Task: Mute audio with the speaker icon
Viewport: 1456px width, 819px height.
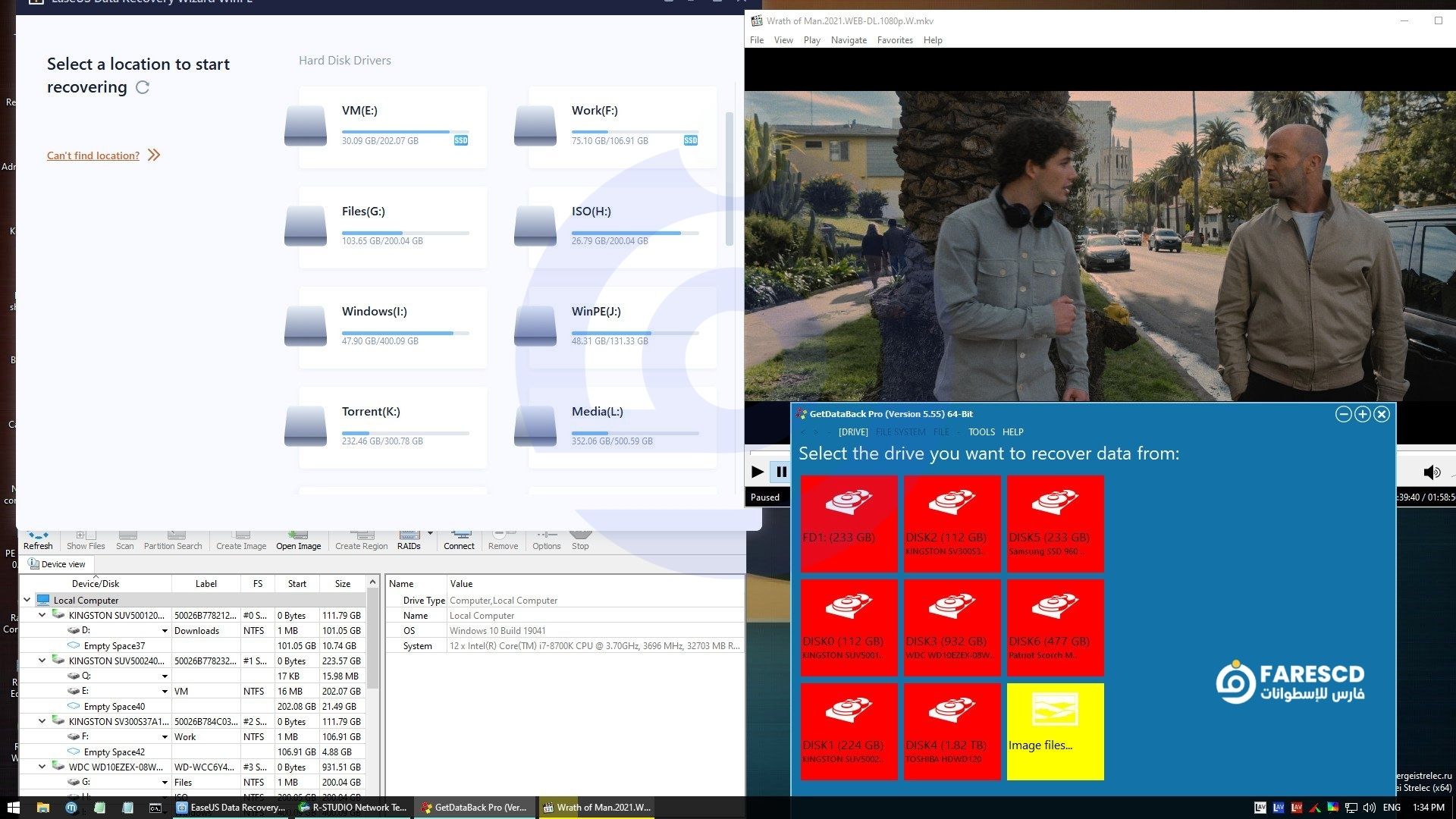Action: (x=1431, y=472)
